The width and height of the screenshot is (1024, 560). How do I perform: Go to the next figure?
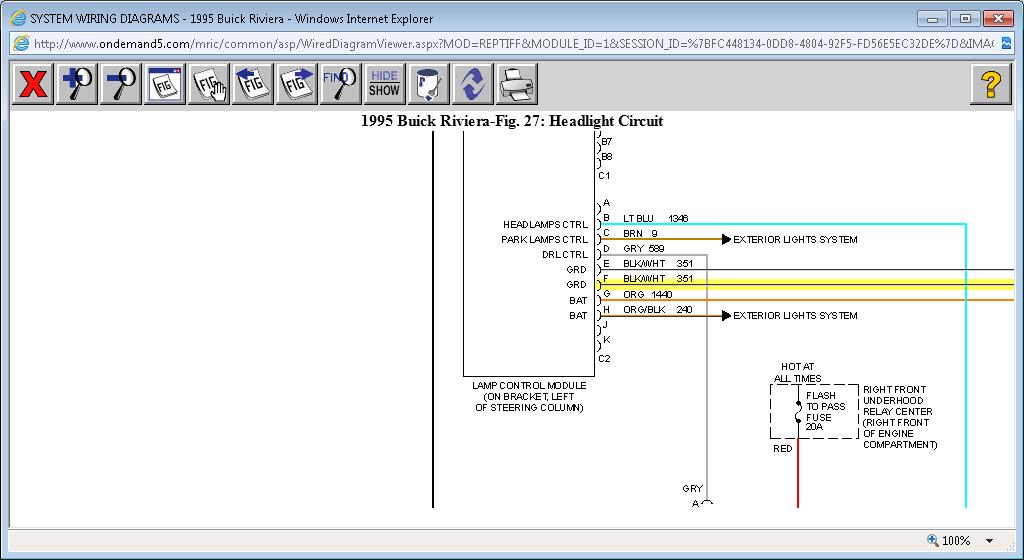coord(297,84)
